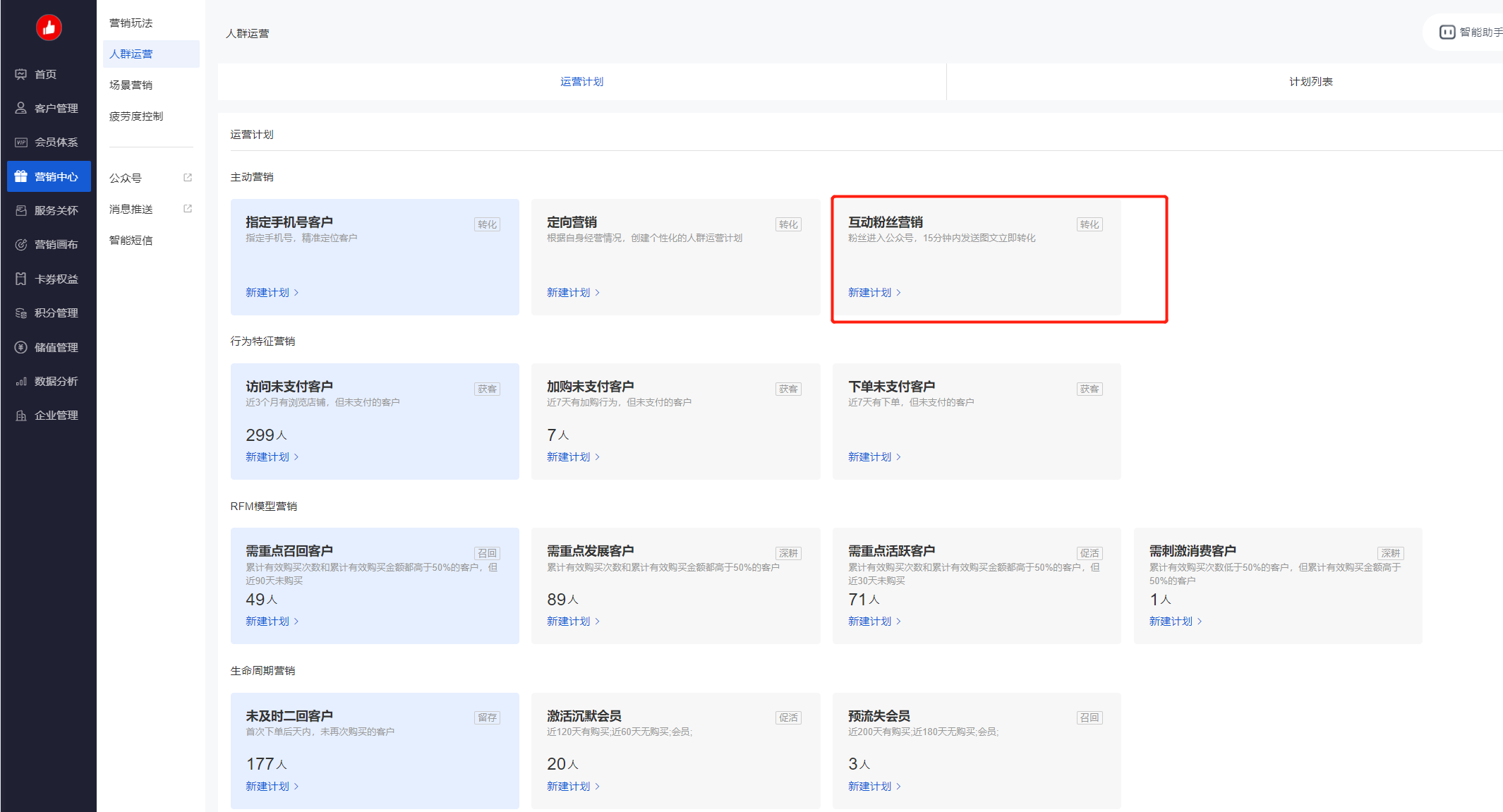Open 会员体系 VIP icon in sidebar
This screenshot has height=812, width=1503.
[x=21, y=142]
